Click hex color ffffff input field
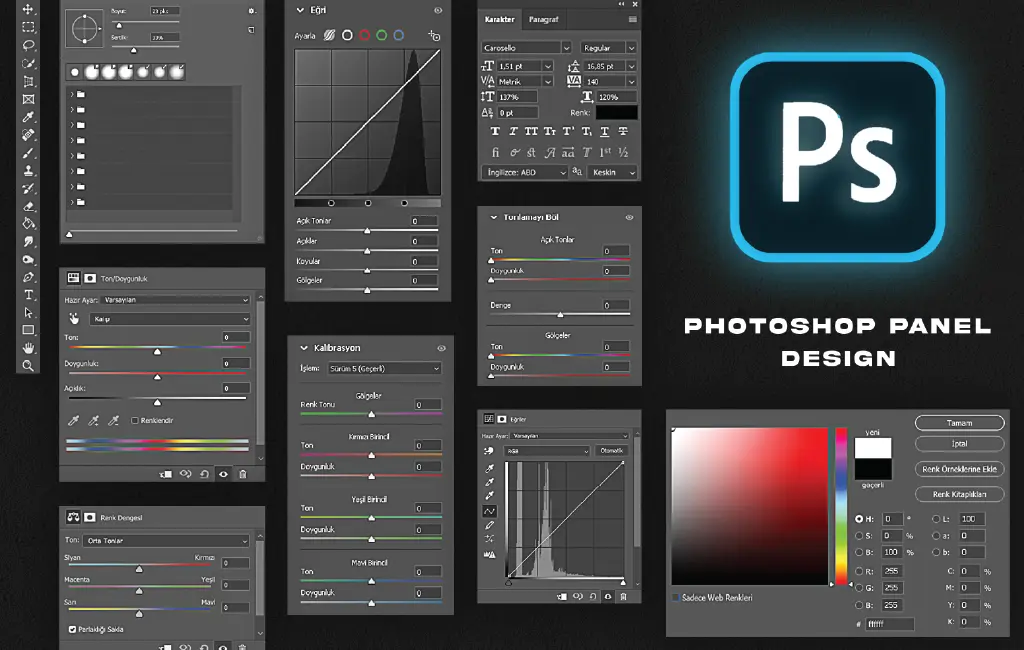 [x=889, y=625]
